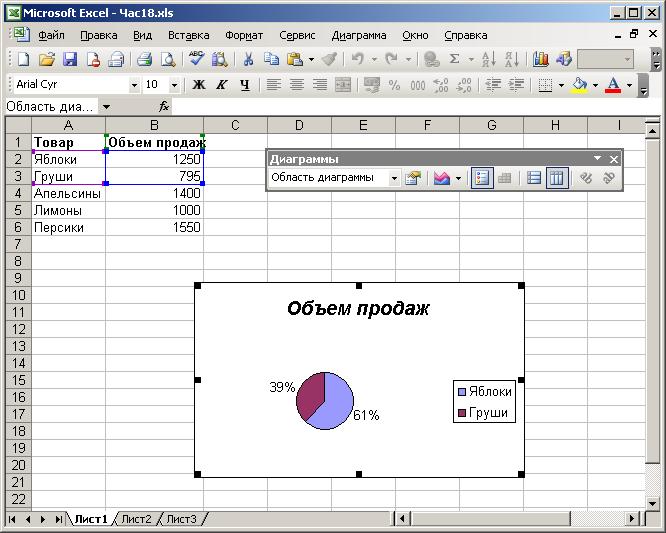Click the Undo arrow icon
This screenshot has width=666, height=533.
click(358, 59)
